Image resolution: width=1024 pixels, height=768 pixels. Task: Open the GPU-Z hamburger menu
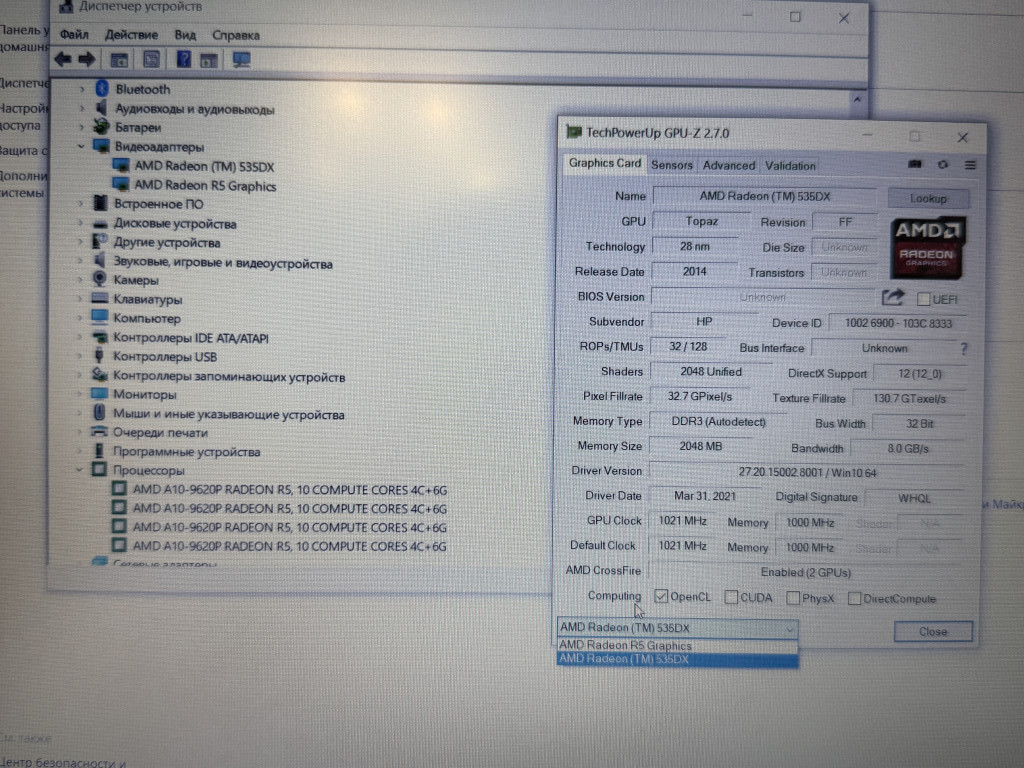970,165
